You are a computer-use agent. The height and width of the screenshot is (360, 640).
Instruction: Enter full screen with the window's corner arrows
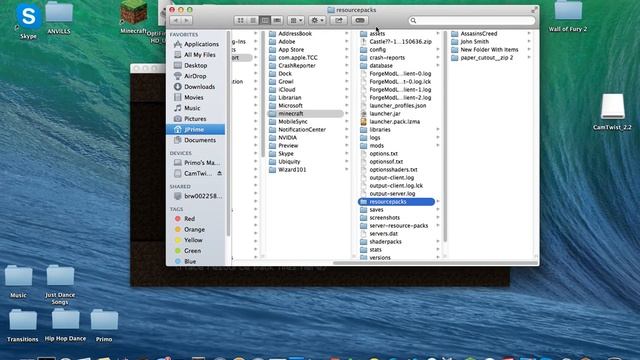(534, 10)
